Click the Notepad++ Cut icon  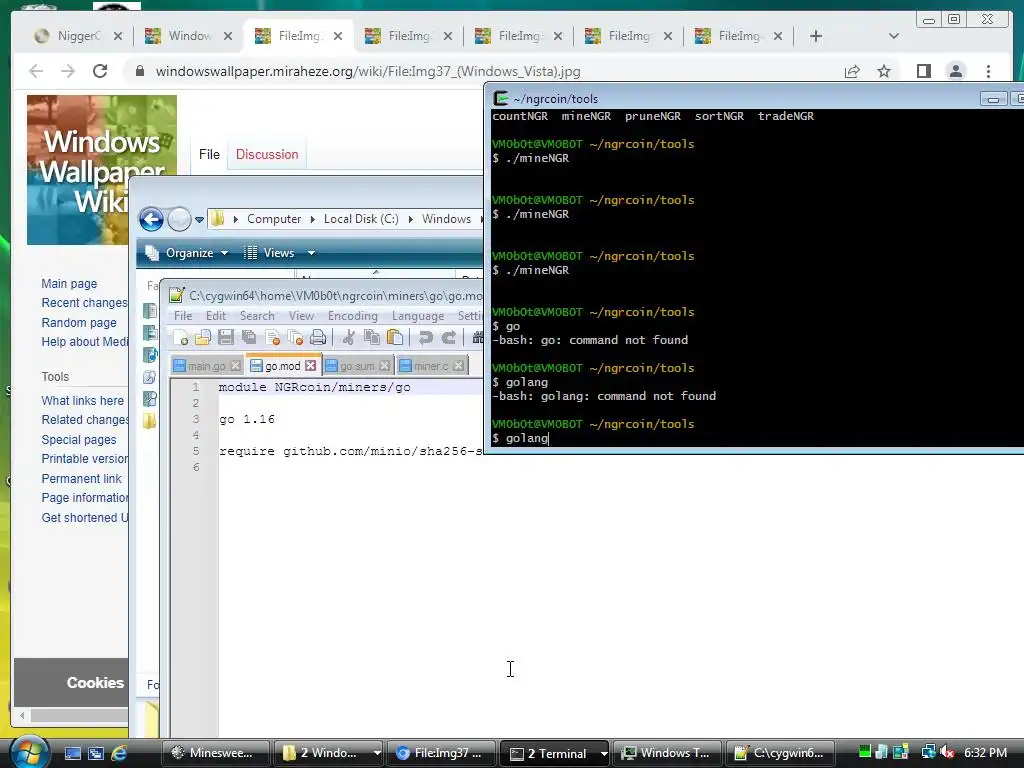(349, 338)
